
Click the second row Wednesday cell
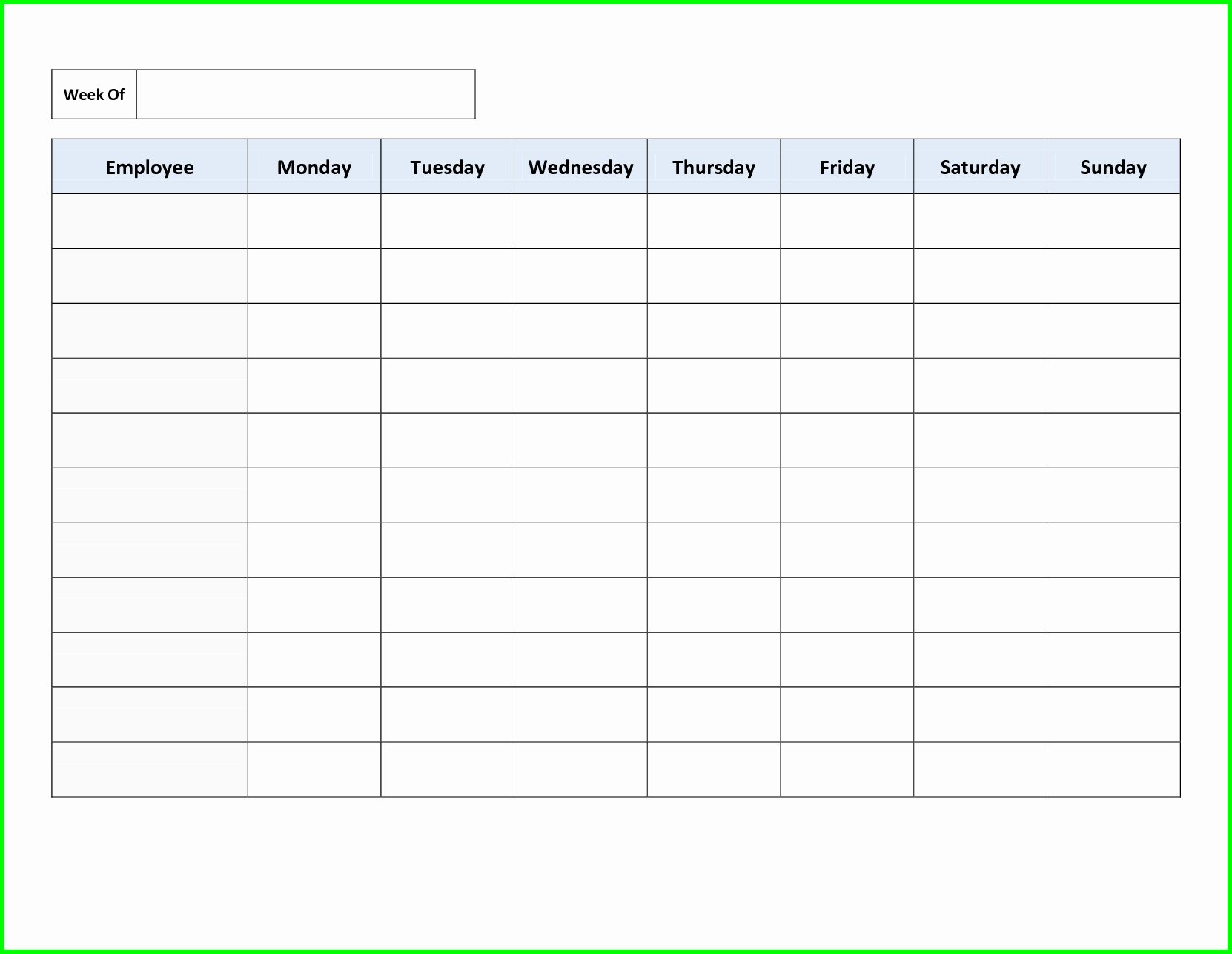coord(580,276)
